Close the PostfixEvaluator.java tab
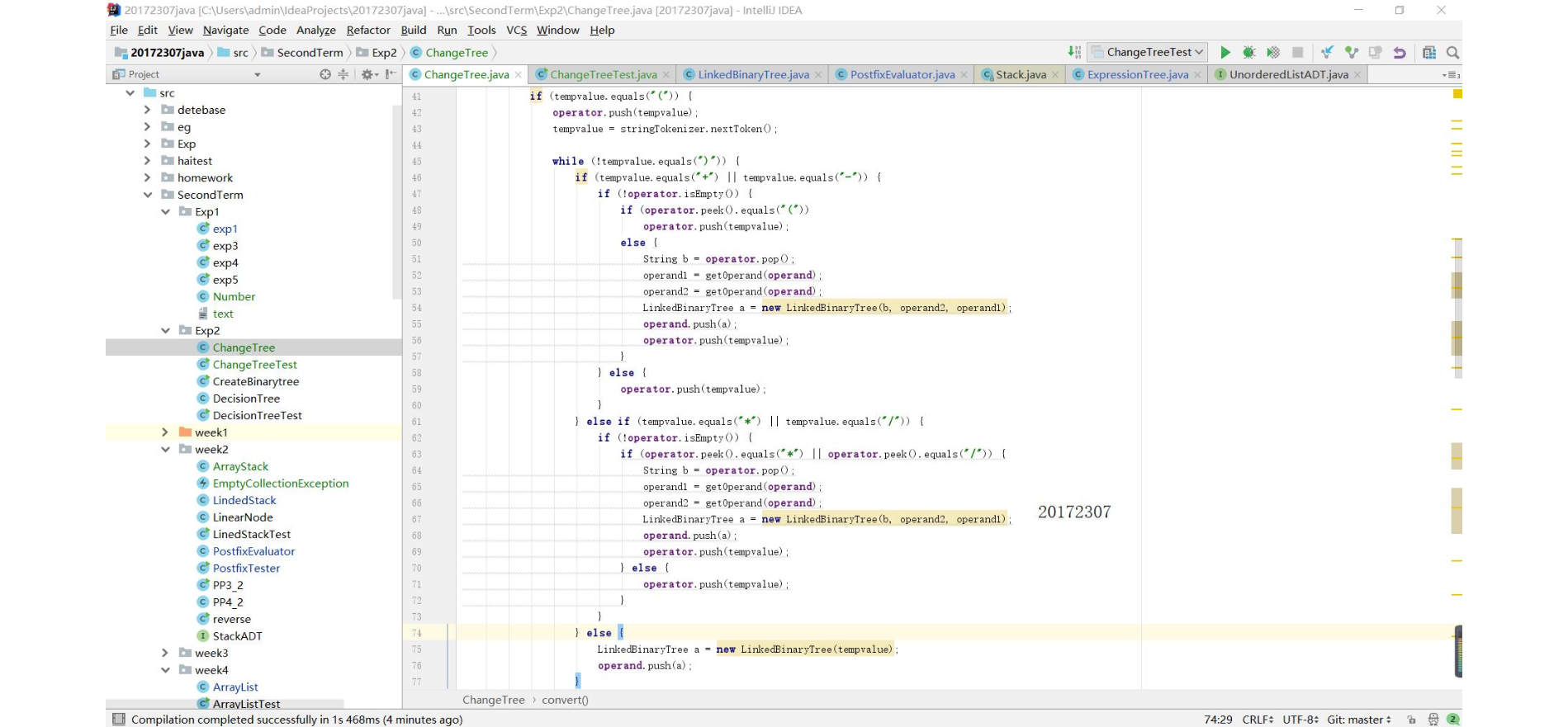 [964, 74]
